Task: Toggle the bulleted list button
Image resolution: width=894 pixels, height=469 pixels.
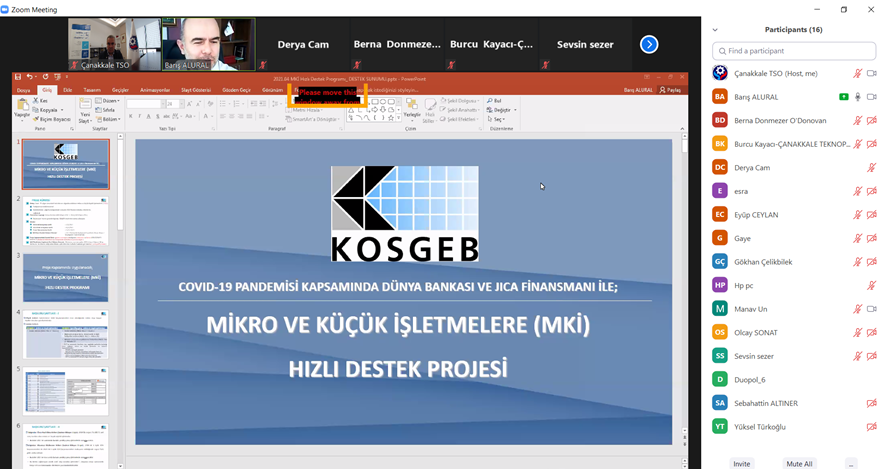Action: click(x=225, y=104)
